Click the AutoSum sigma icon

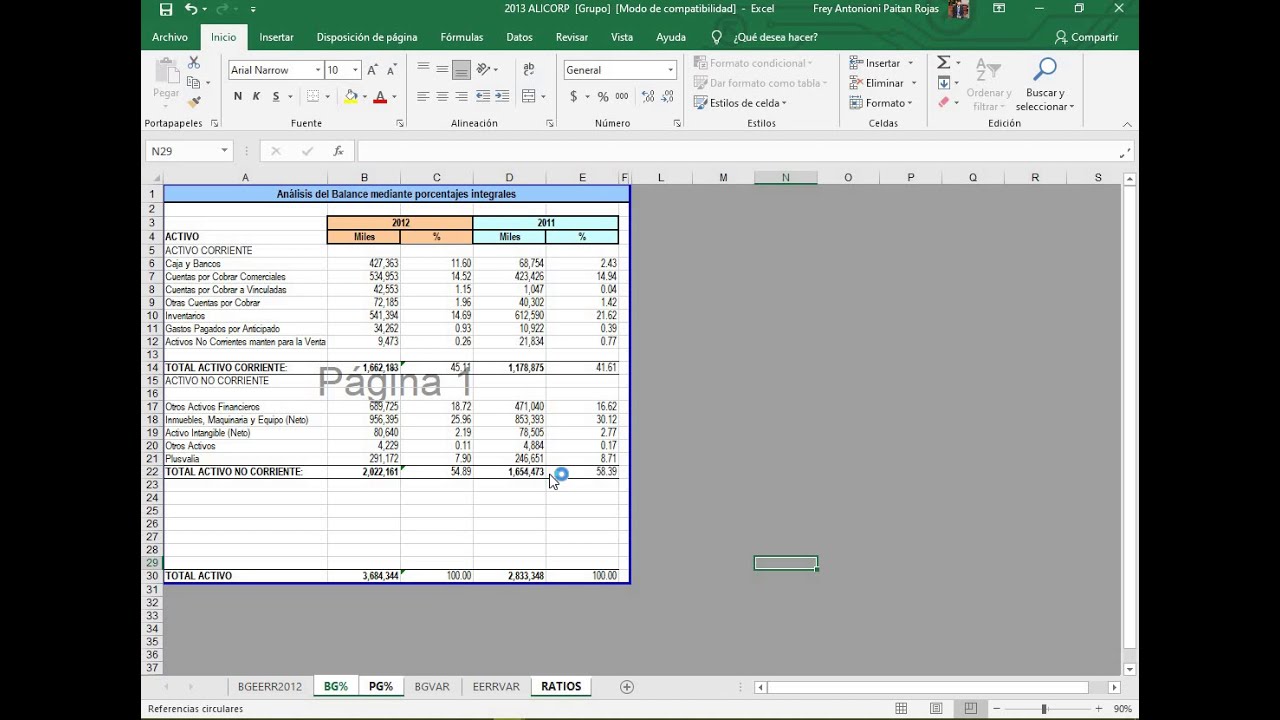tap(943, 63)
